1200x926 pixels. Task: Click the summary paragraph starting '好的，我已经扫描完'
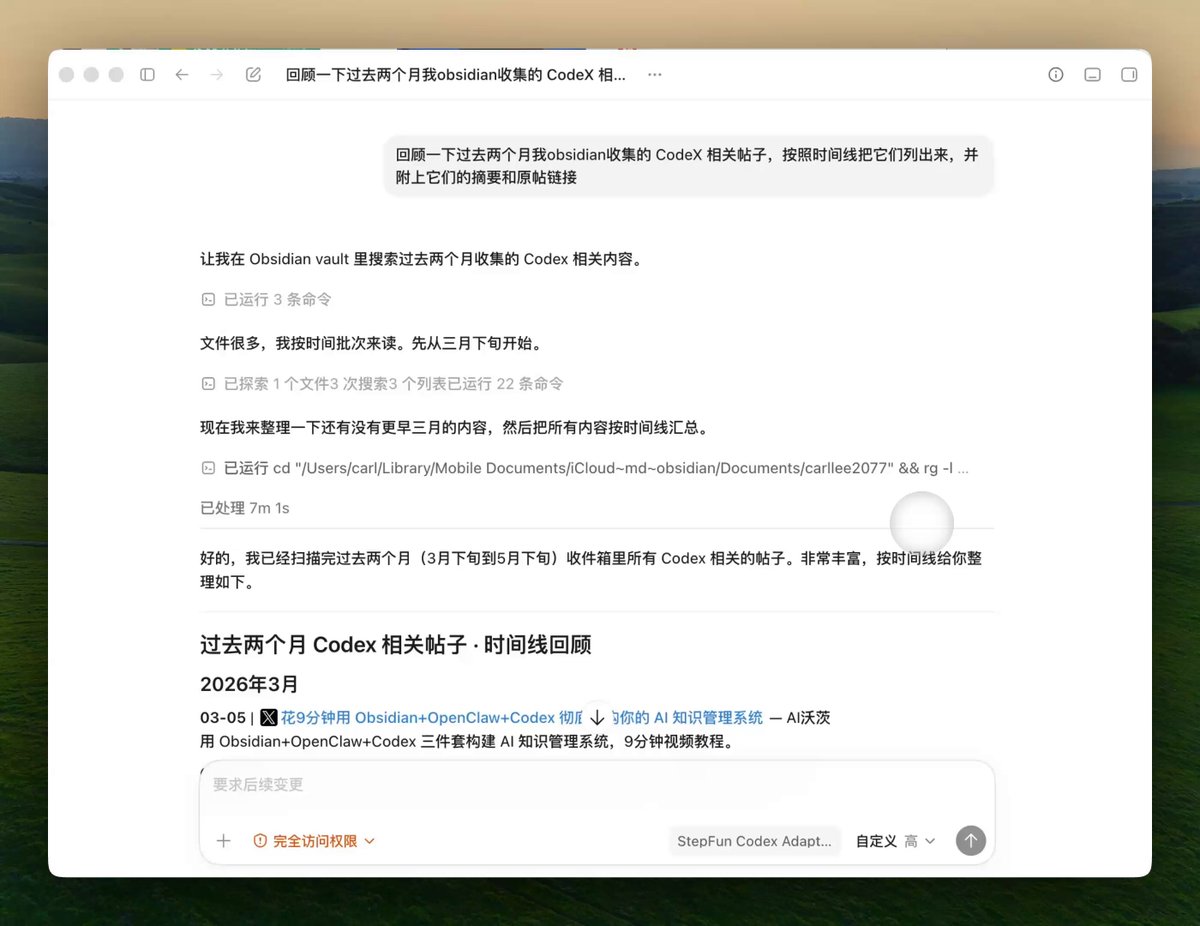591,570
